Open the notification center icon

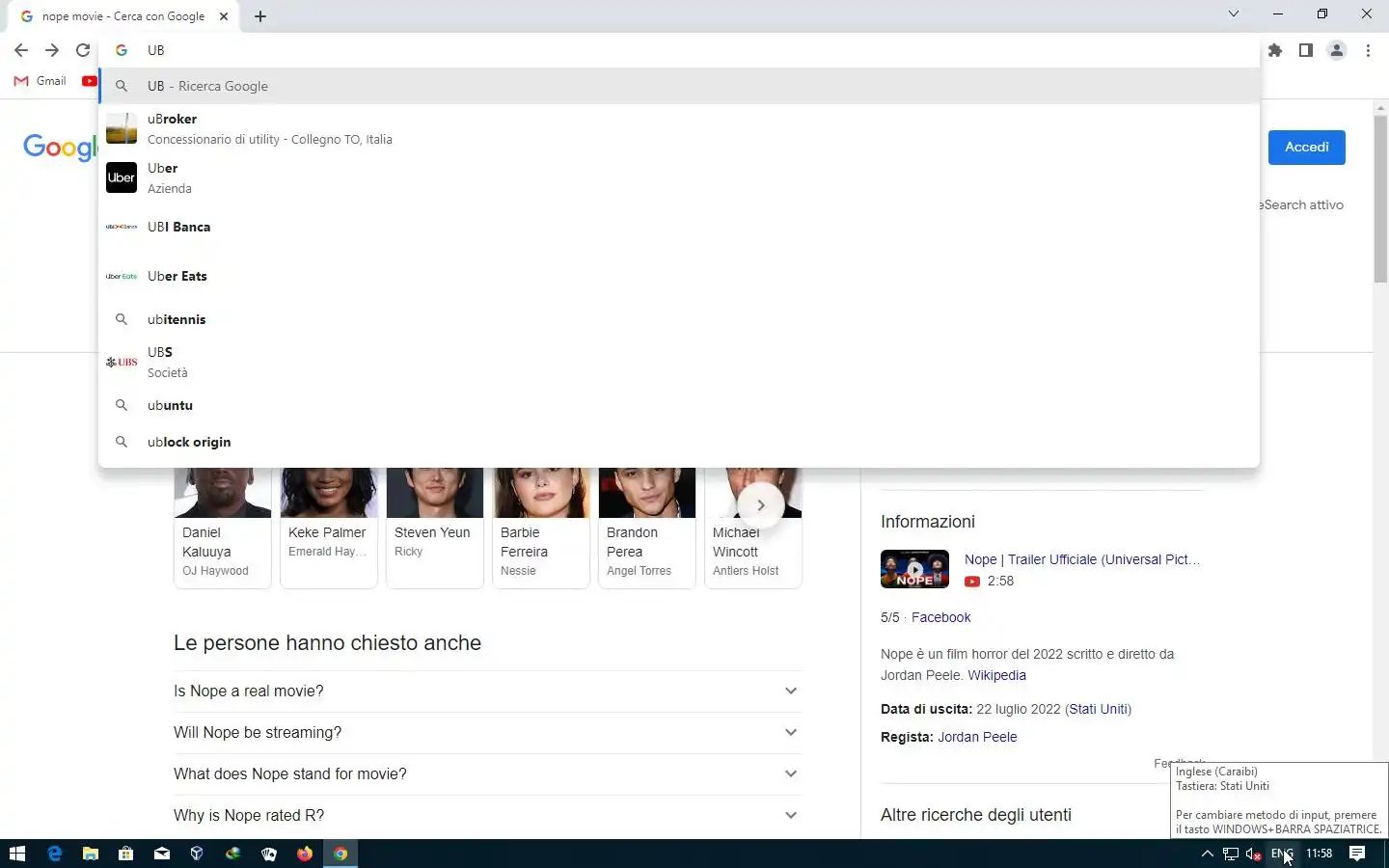(x=1357, y=854)
